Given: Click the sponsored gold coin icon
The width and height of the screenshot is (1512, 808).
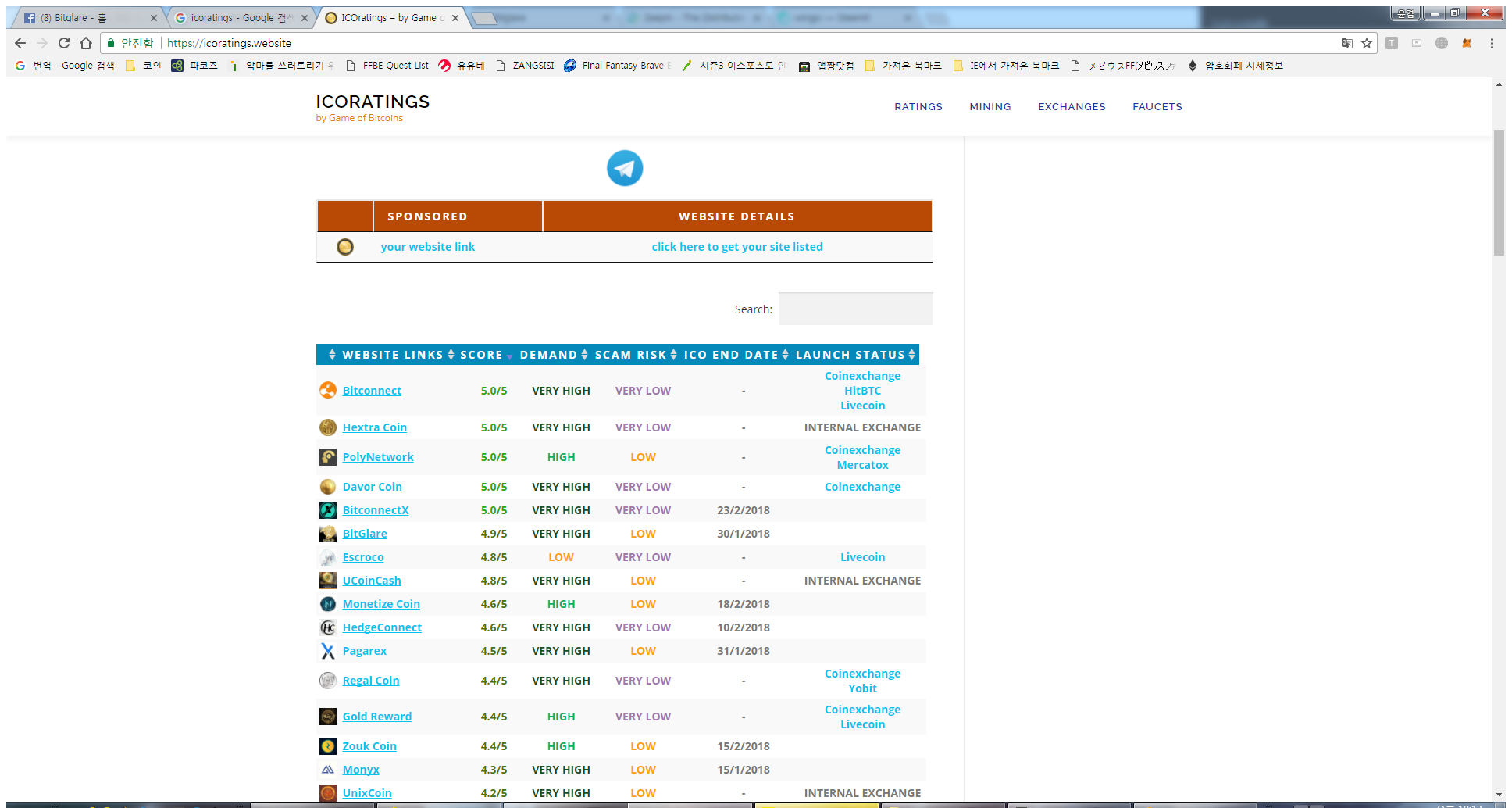Looking at the screenshot, I should (x=345, y=247).
